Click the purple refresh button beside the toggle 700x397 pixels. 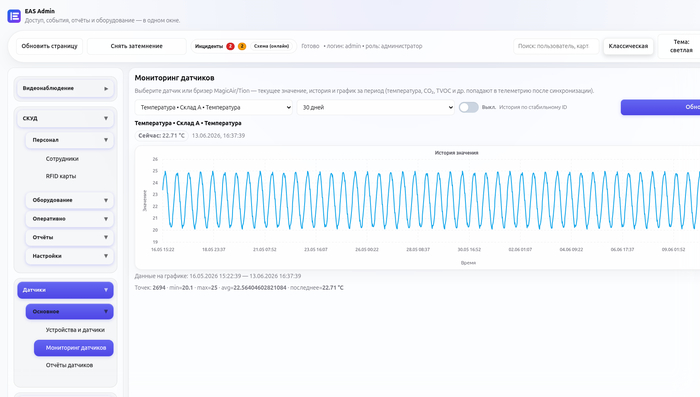click(x=660, y=107)
